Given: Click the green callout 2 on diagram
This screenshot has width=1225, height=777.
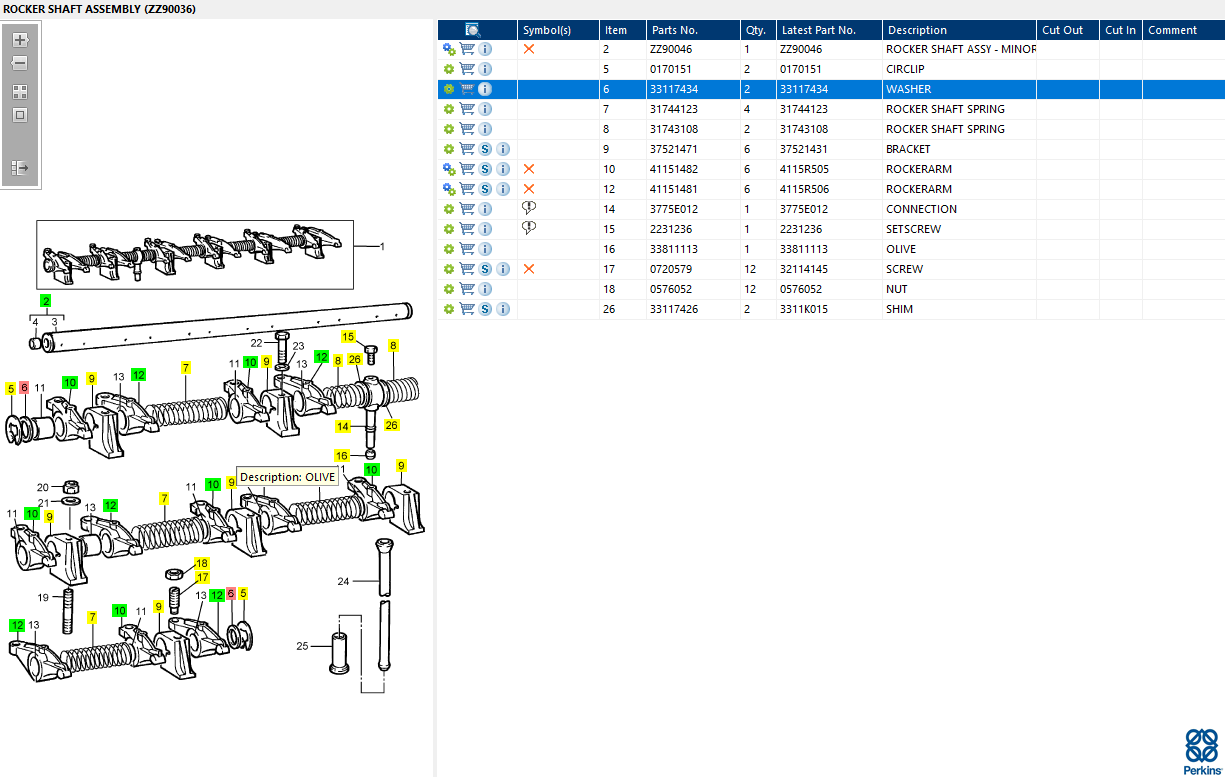Looking at the screenshot, I should [46, 300].
